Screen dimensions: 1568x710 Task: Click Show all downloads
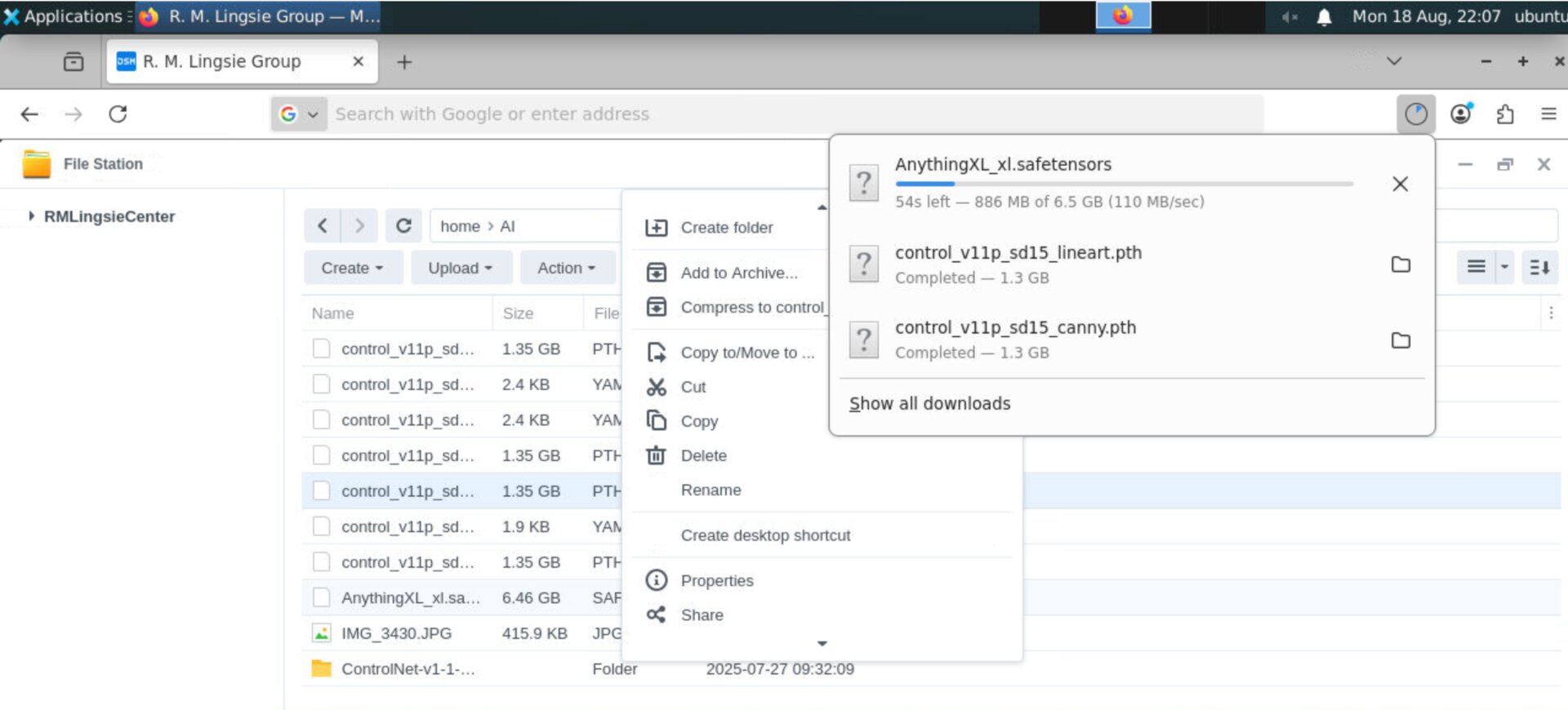click(x=929, y=403)
